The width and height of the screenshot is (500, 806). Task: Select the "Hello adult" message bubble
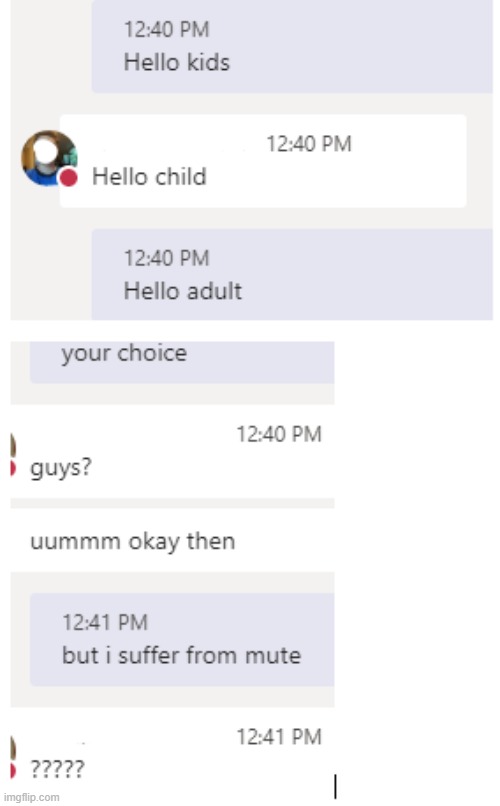coord(292,274)
